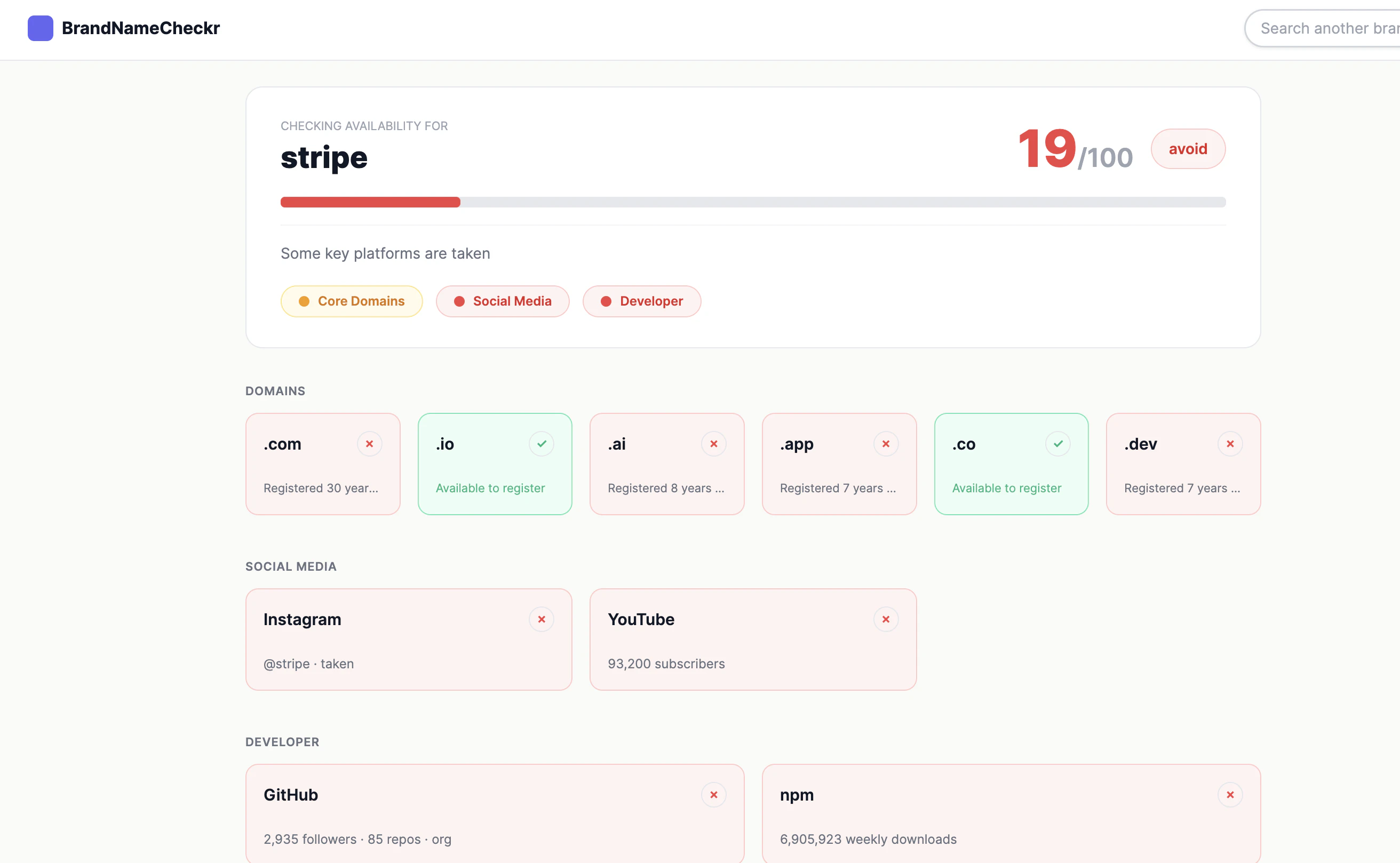Click the X icon on Instagram card

click(x=541, y=619)
